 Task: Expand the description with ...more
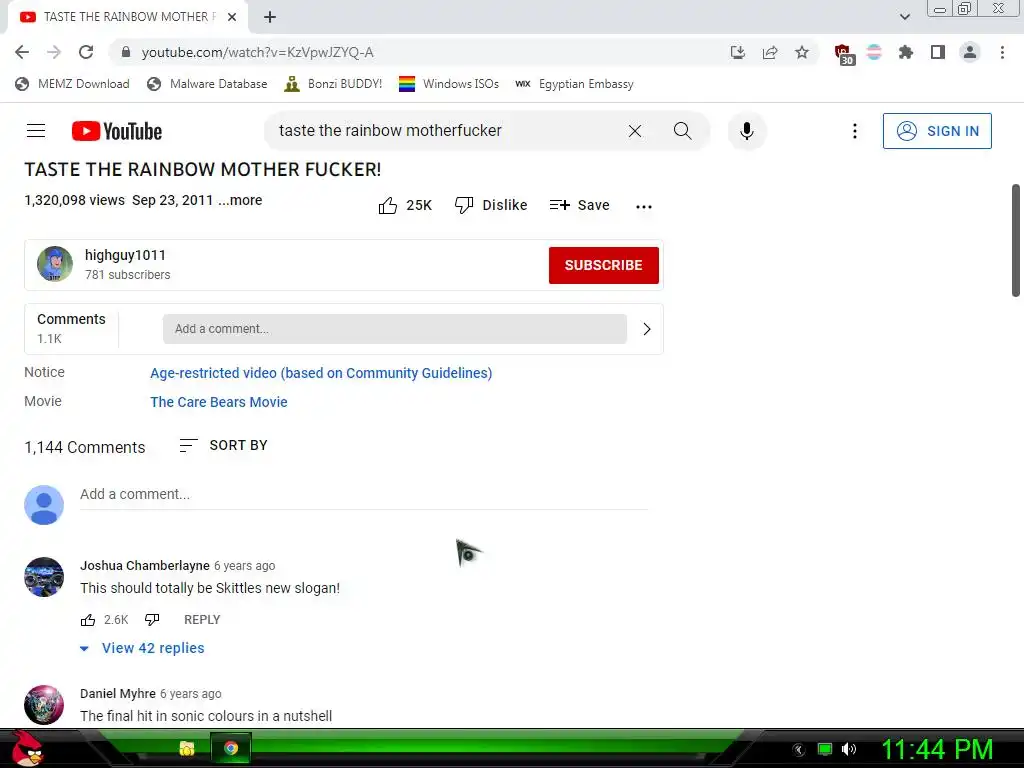click(x=240, y=200)
